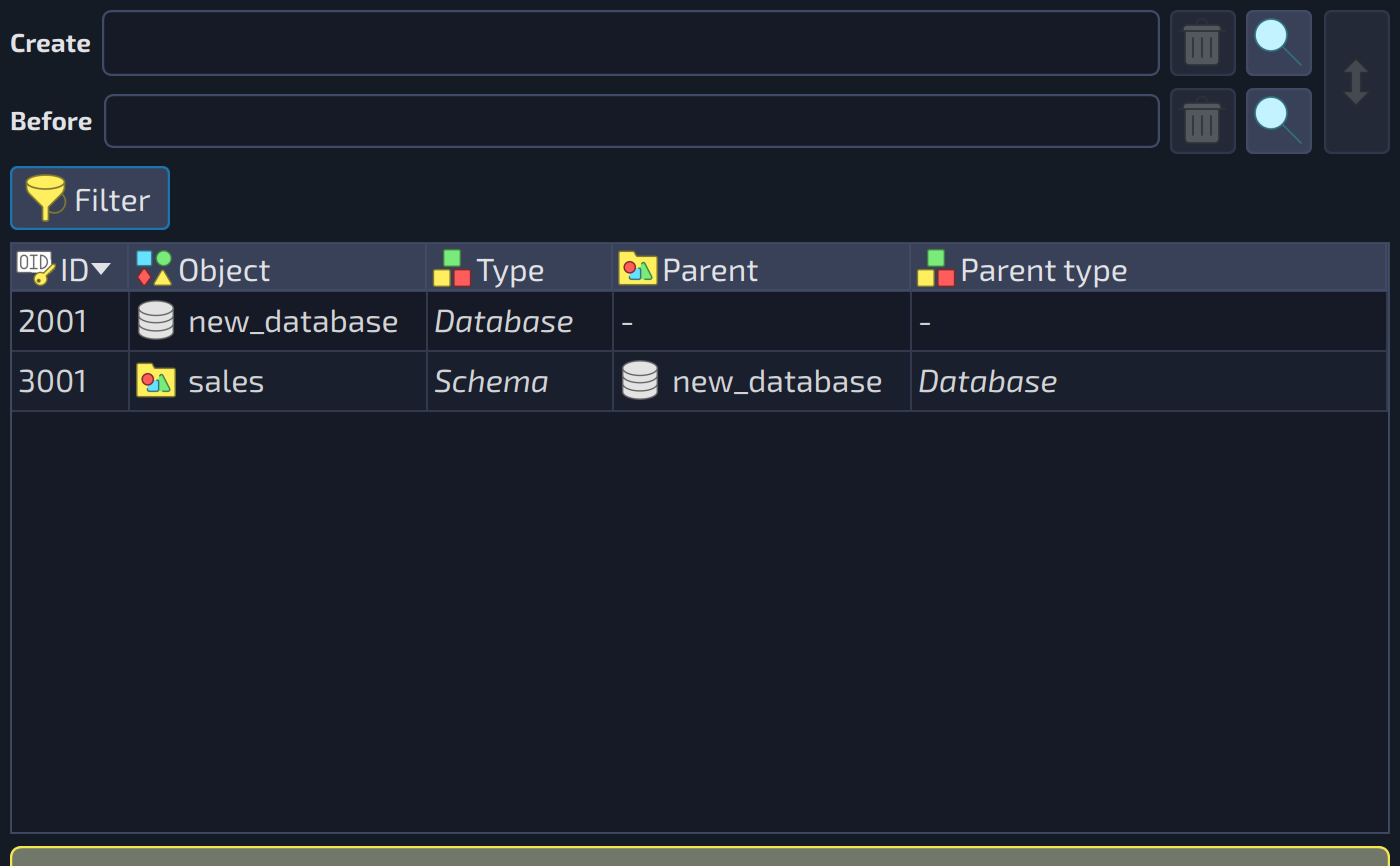Click the trash icon beside Create field
This screenshot has width=1400, height=866.
pyautogui.click(x=1203, y=43)
